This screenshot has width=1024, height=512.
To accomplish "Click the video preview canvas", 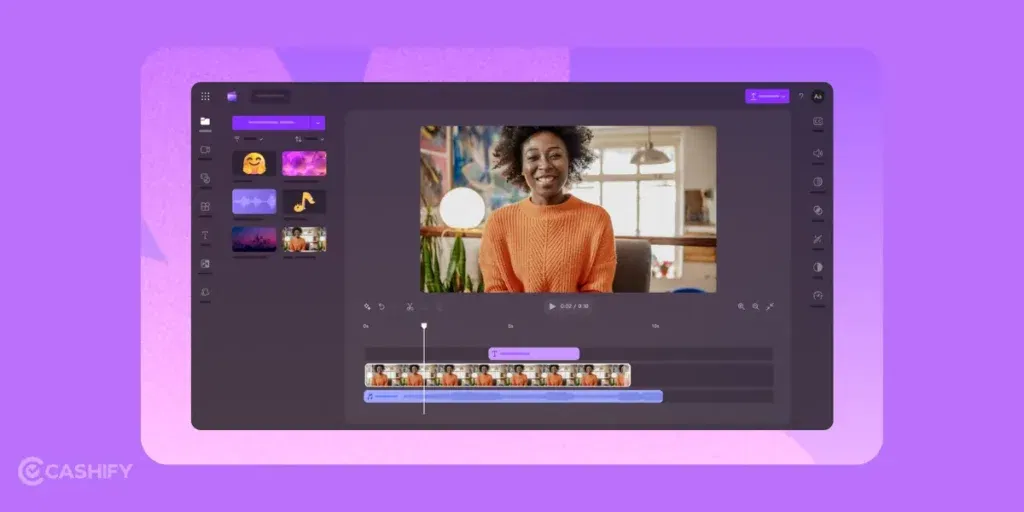I will (x=568, y=209).
